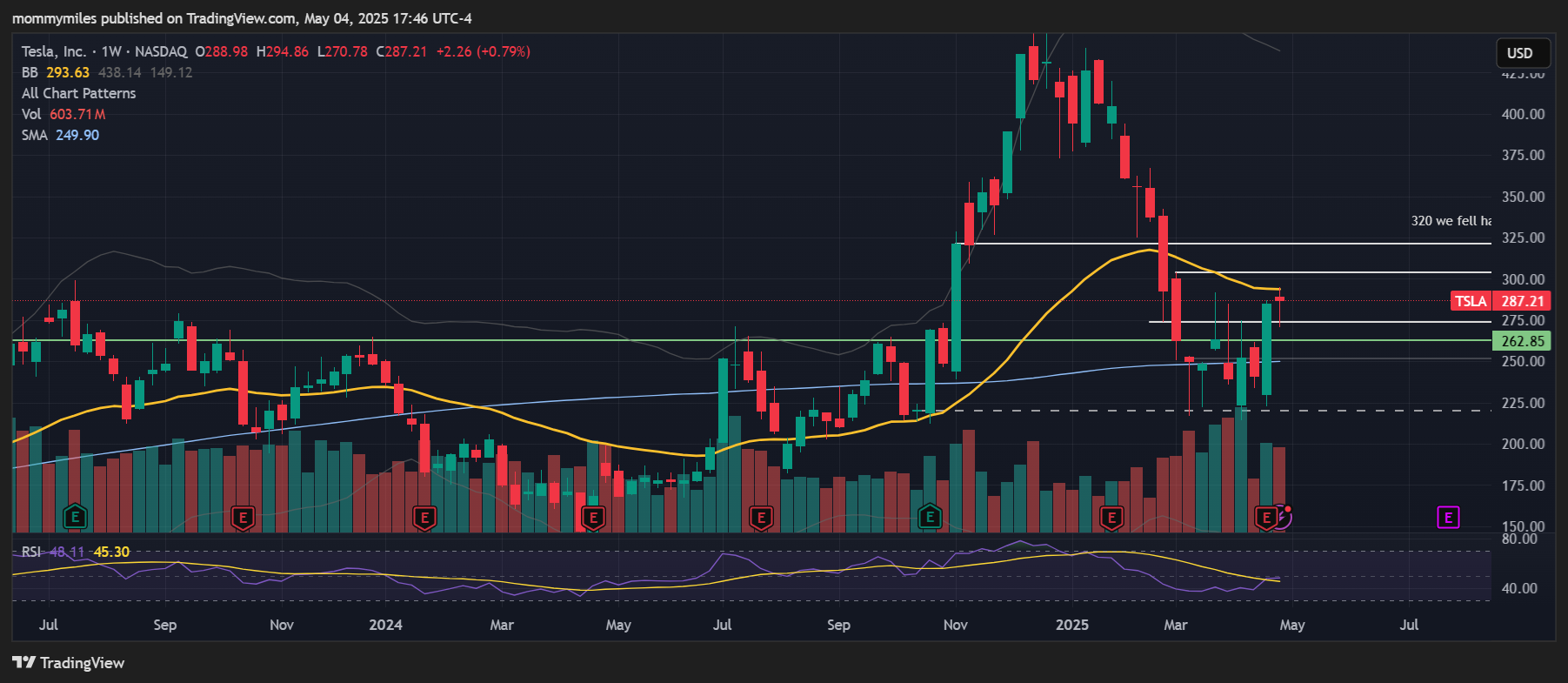Click the green earnings marker near Jul 2023
Screen dimensions: 1568x683
click(x=76, y=518)
